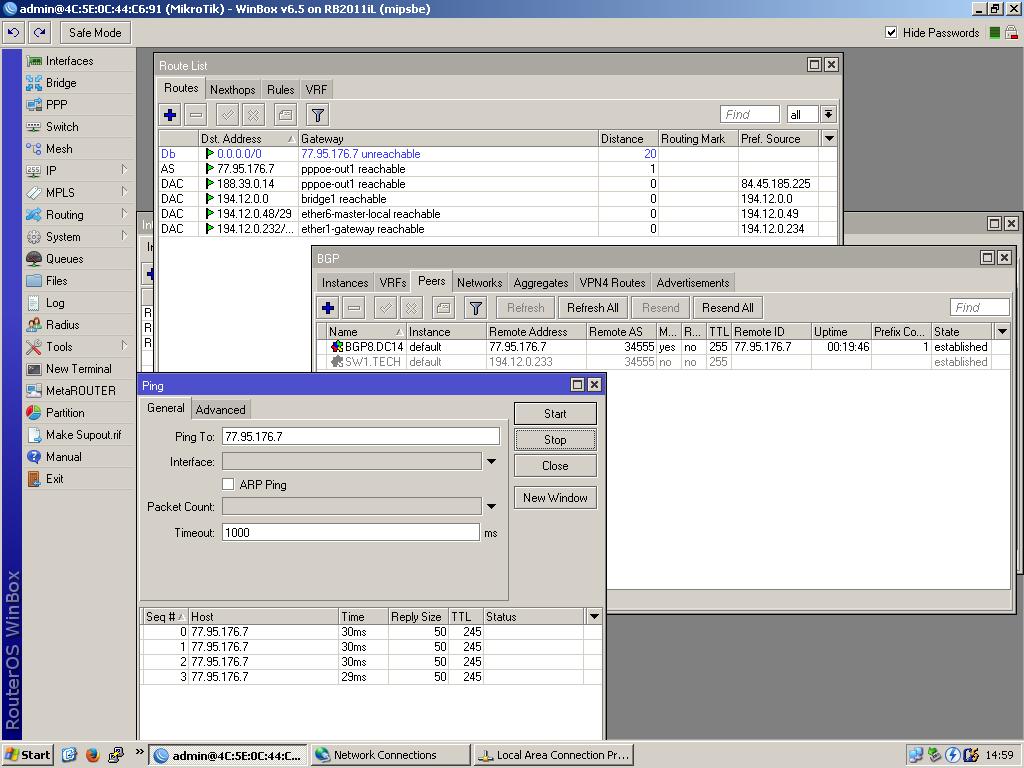Click the Timeout input field

[x=351, y=532]
